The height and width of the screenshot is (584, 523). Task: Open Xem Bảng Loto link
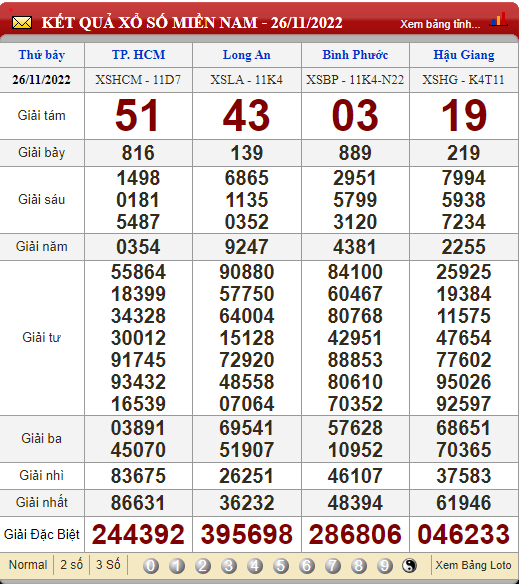point(473,565)
